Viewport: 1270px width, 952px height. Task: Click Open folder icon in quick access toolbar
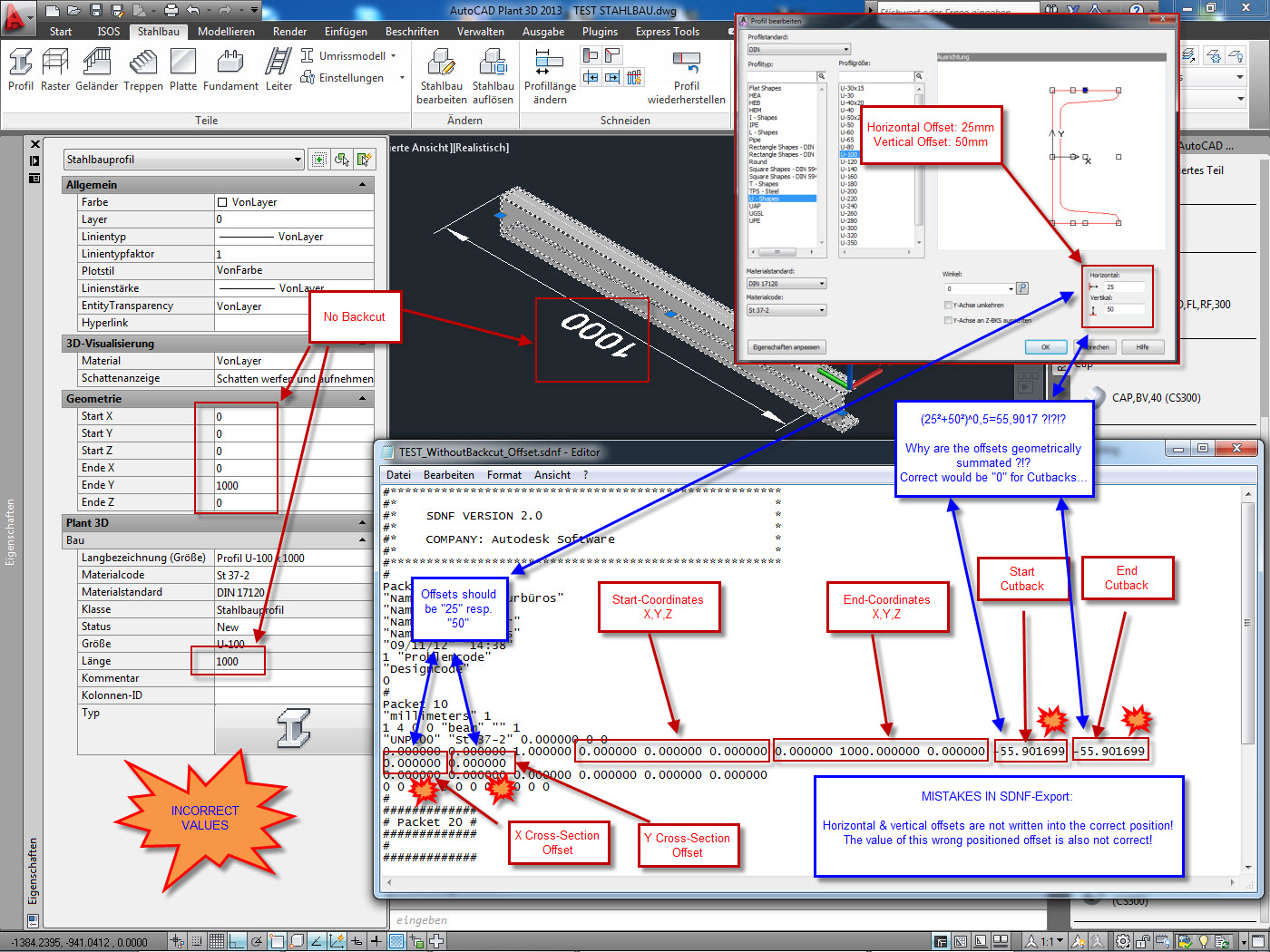click(75, 11)
